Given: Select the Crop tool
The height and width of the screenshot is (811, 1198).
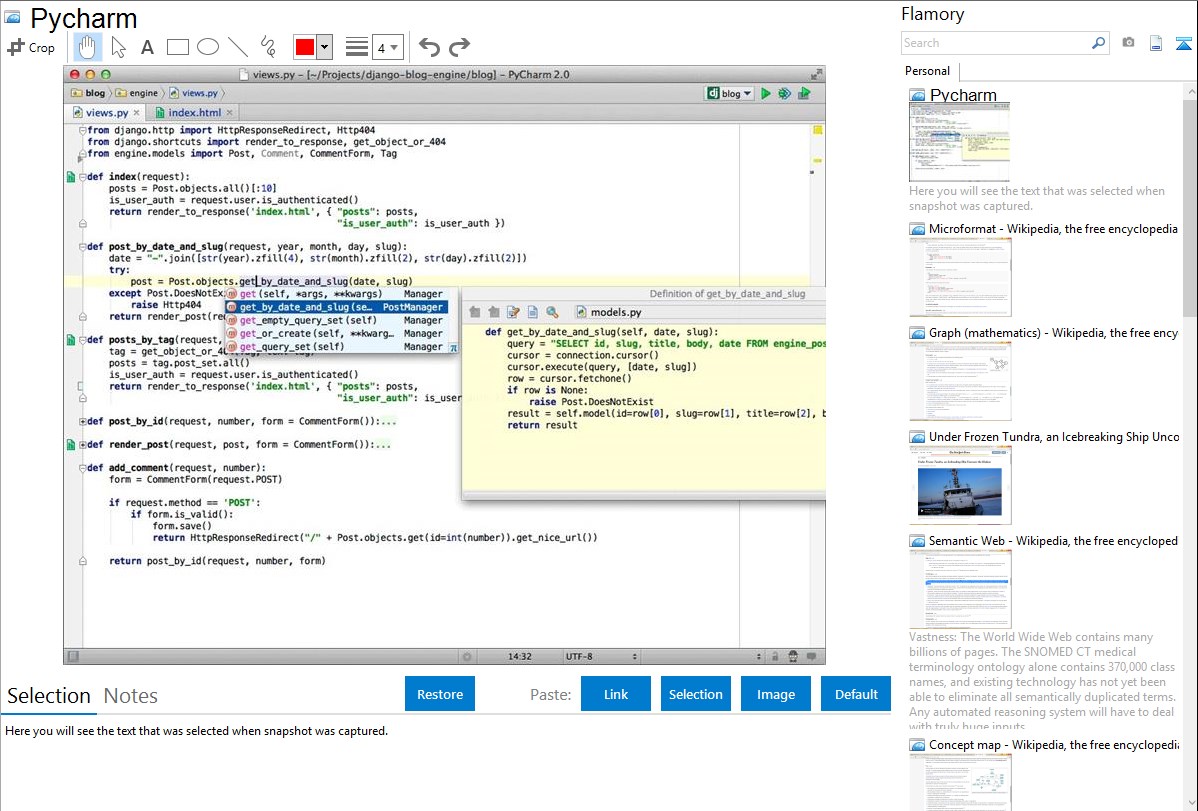Looking at the screenshot, I should point(31,47).
